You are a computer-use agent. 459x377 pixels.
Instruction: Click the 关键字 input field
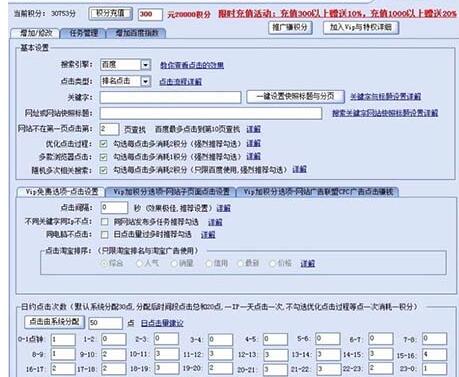point(170,97)
